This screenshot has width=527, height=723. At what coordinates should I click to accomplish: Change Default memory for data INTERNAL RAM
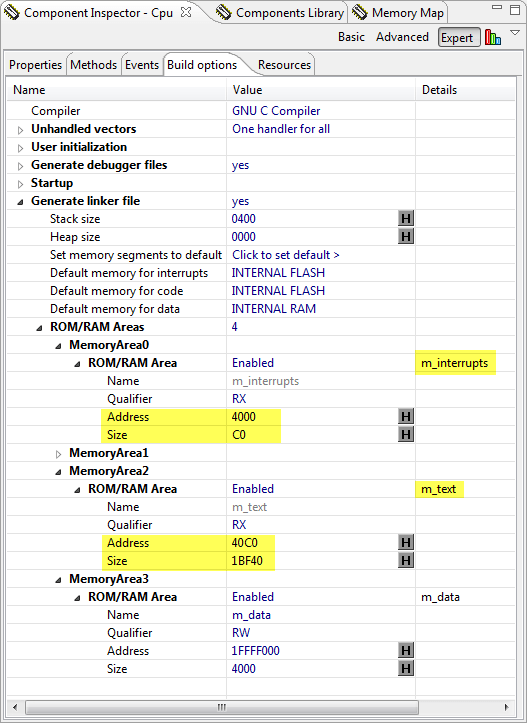[274, 308]
